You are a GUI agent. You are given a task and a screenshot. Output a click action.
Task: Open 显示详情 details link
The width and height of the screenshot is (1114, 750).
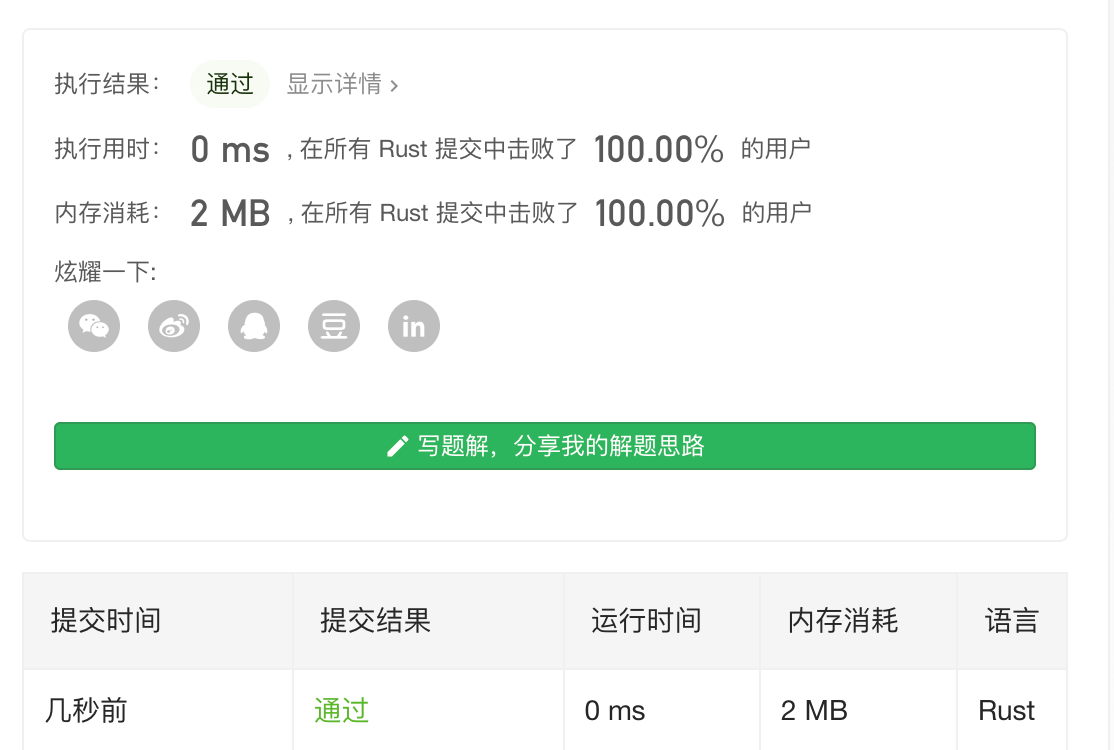(x=334, y=84)
